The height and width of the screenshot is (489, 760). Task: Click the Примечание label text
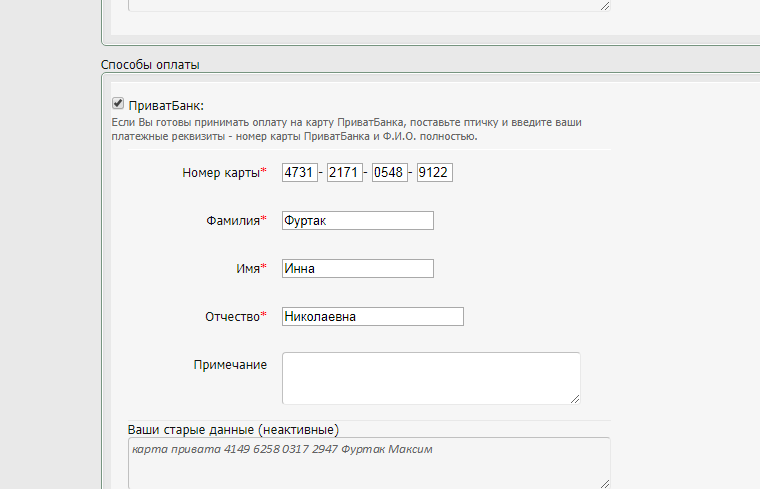pos(230,365)
